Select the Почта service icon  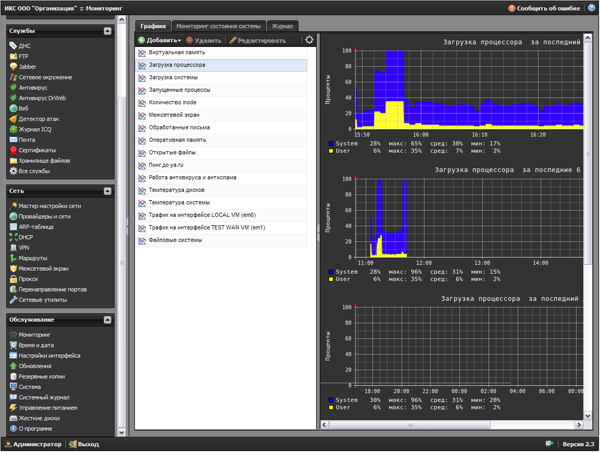13,140
